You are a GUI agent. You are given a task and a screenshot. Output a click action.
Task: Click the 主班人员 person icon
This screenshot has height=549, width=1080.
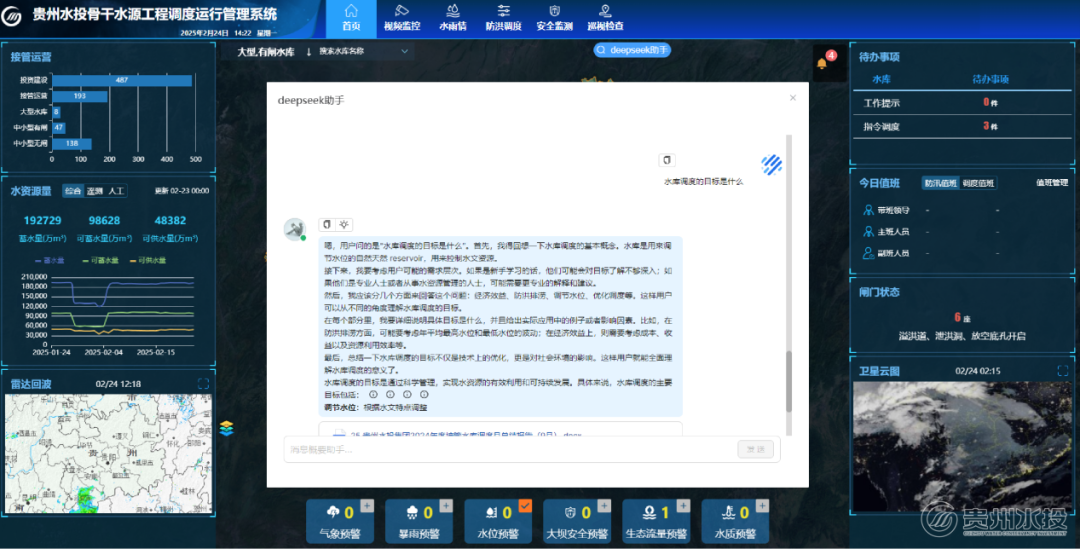pyautogui.click(x=868, y=231)
